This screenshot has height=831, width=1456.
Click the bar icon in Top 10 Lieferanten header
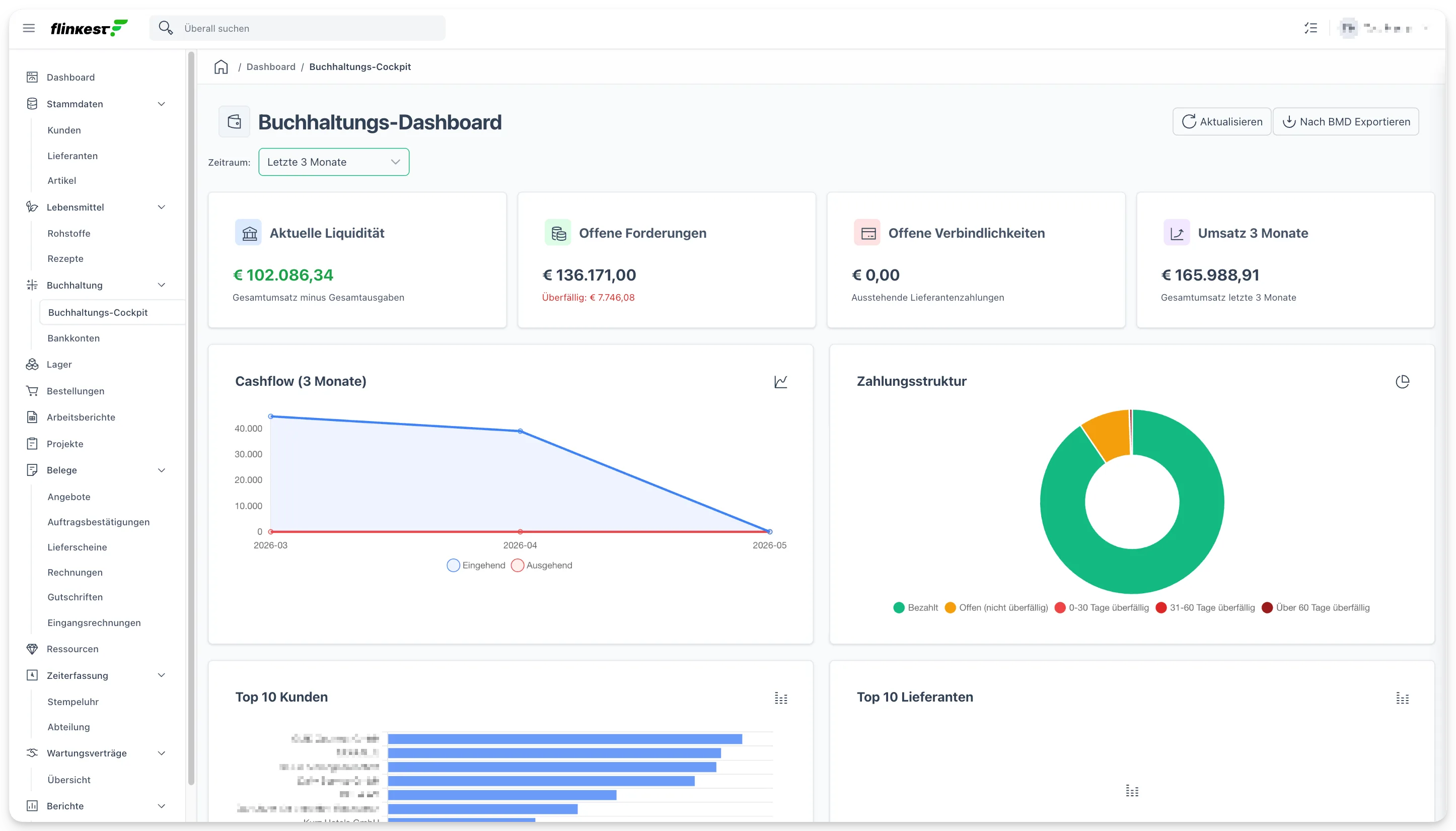[x=1402, y=698]
